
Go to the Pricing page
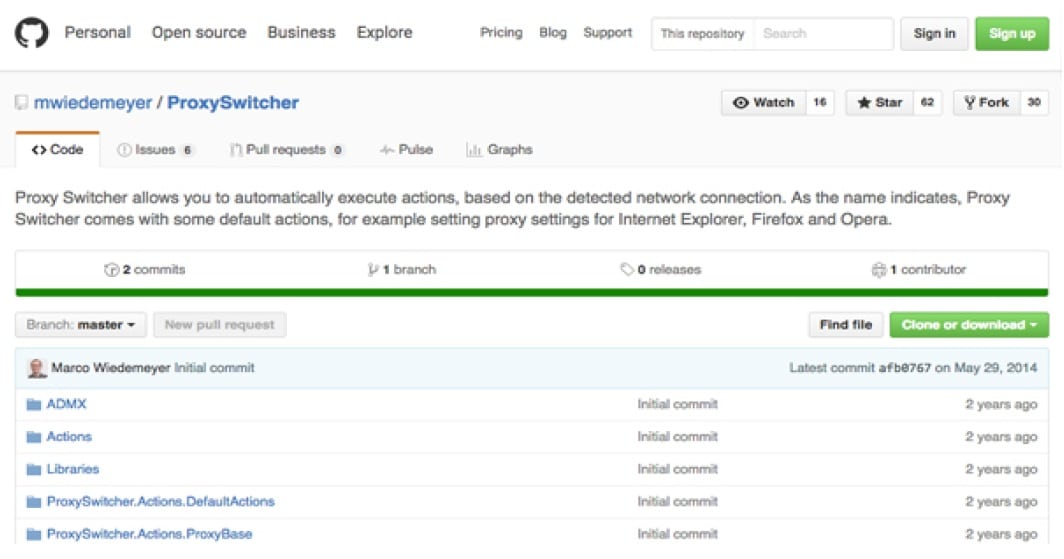pyautogui.click(x=501, y=33)
